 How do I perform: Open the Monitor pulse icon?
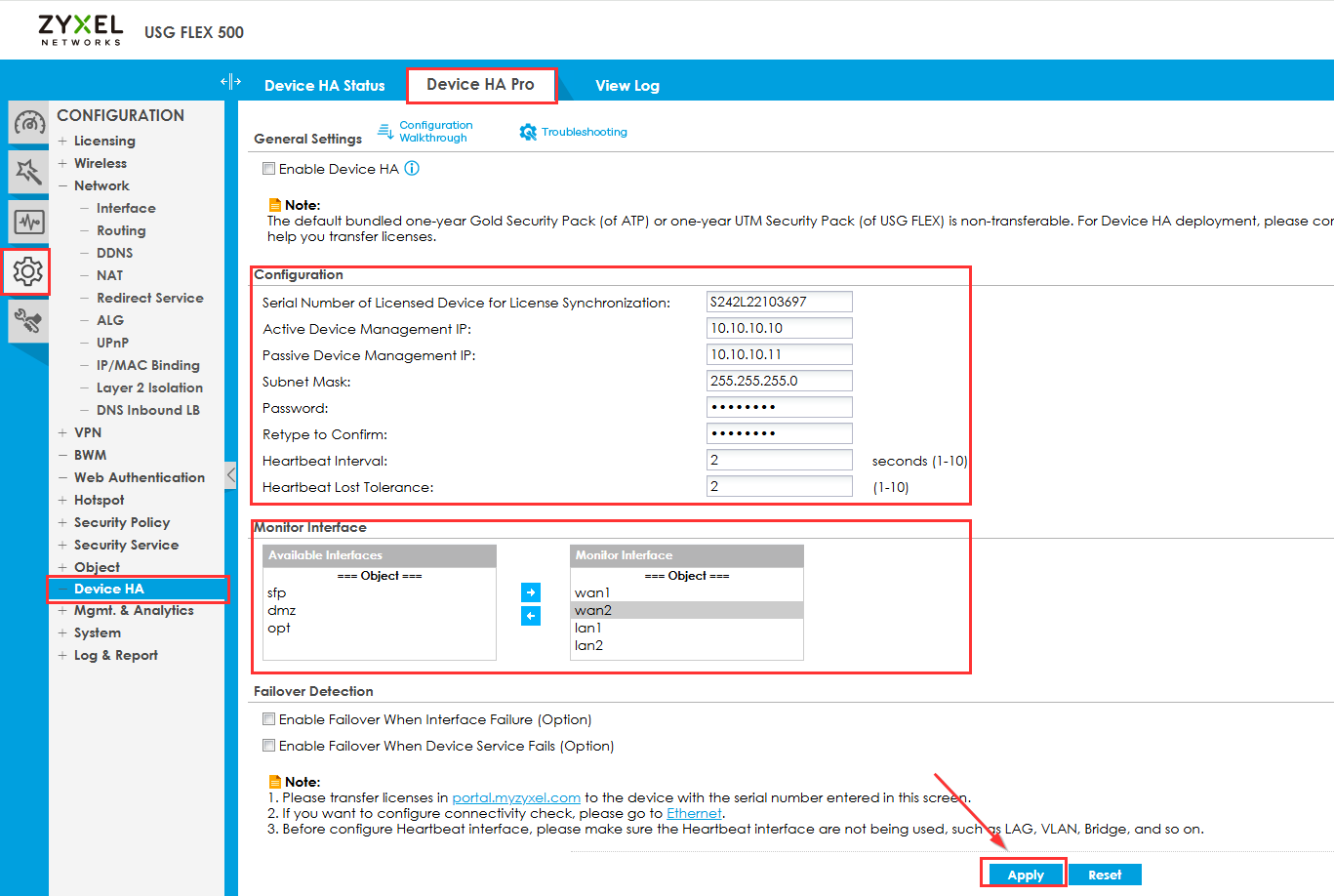point(27,222)
